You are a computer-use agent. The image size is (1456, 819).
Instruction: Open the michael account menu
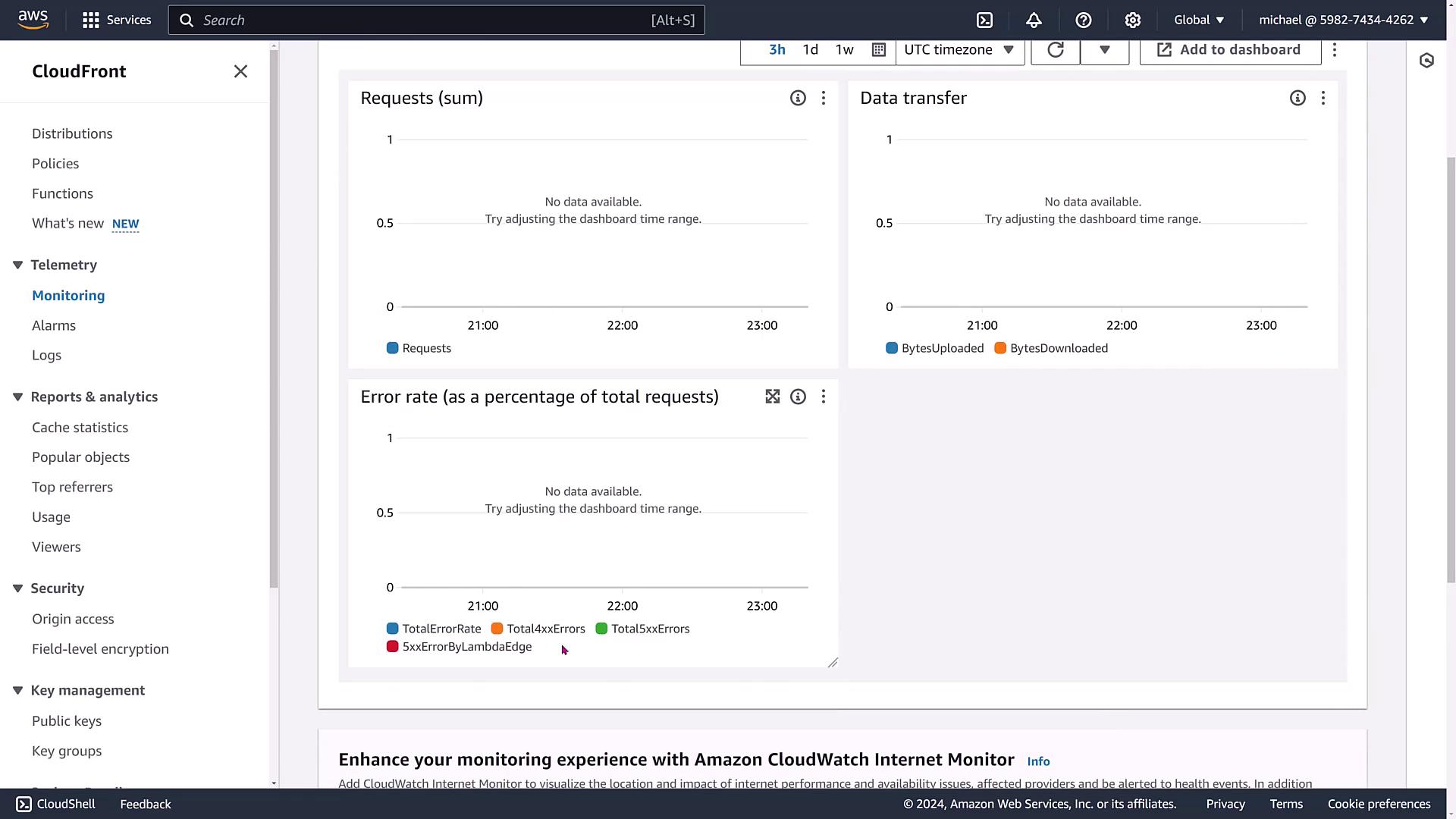point(1343,20)
